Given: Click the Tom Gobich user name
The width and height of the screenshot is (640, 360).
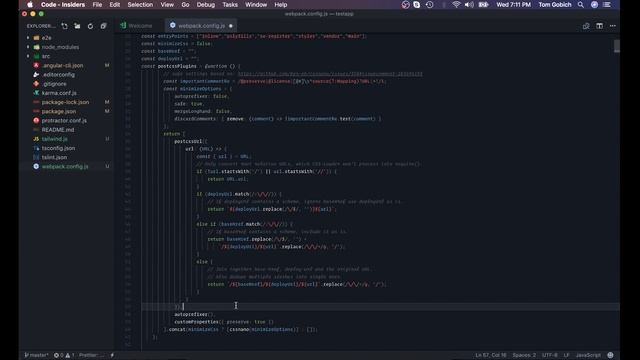Looking at the screenshot, I should tap(555, 5).
